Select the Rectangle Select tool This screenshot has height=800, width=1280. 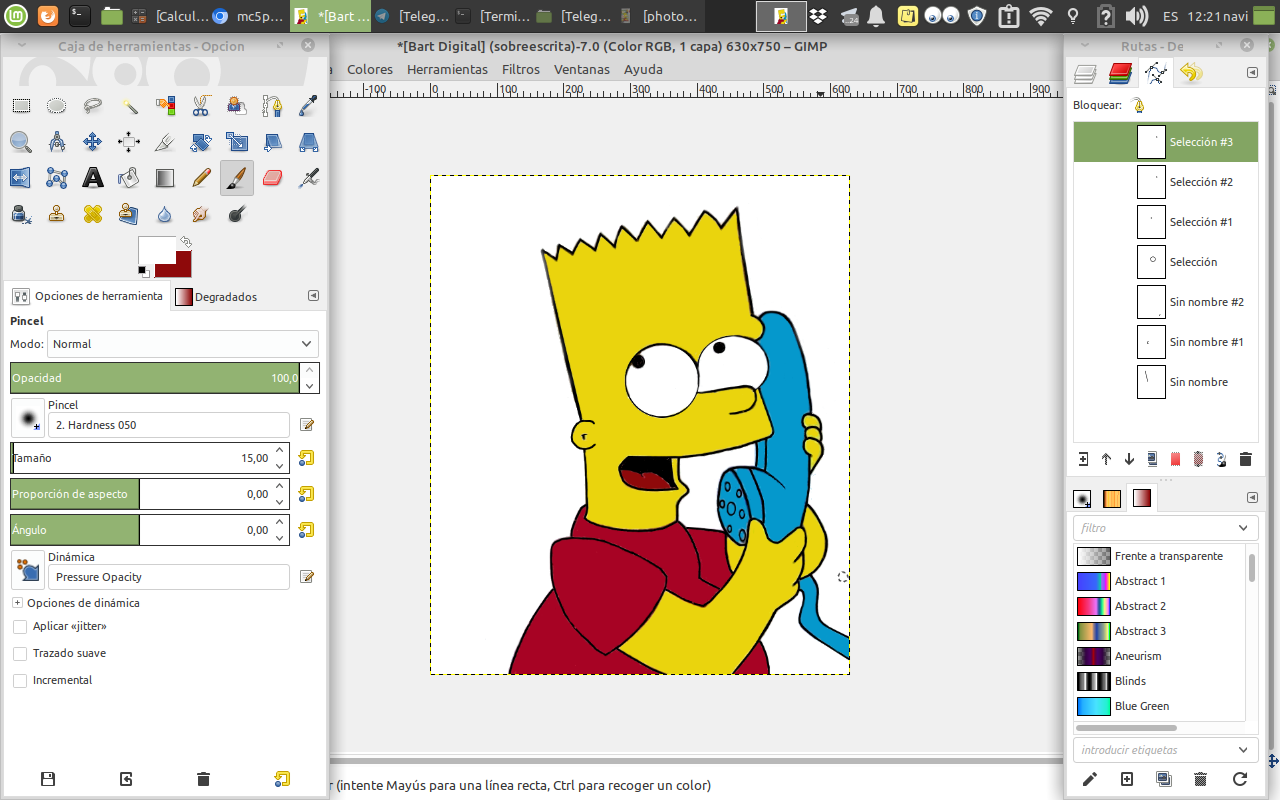21,105
